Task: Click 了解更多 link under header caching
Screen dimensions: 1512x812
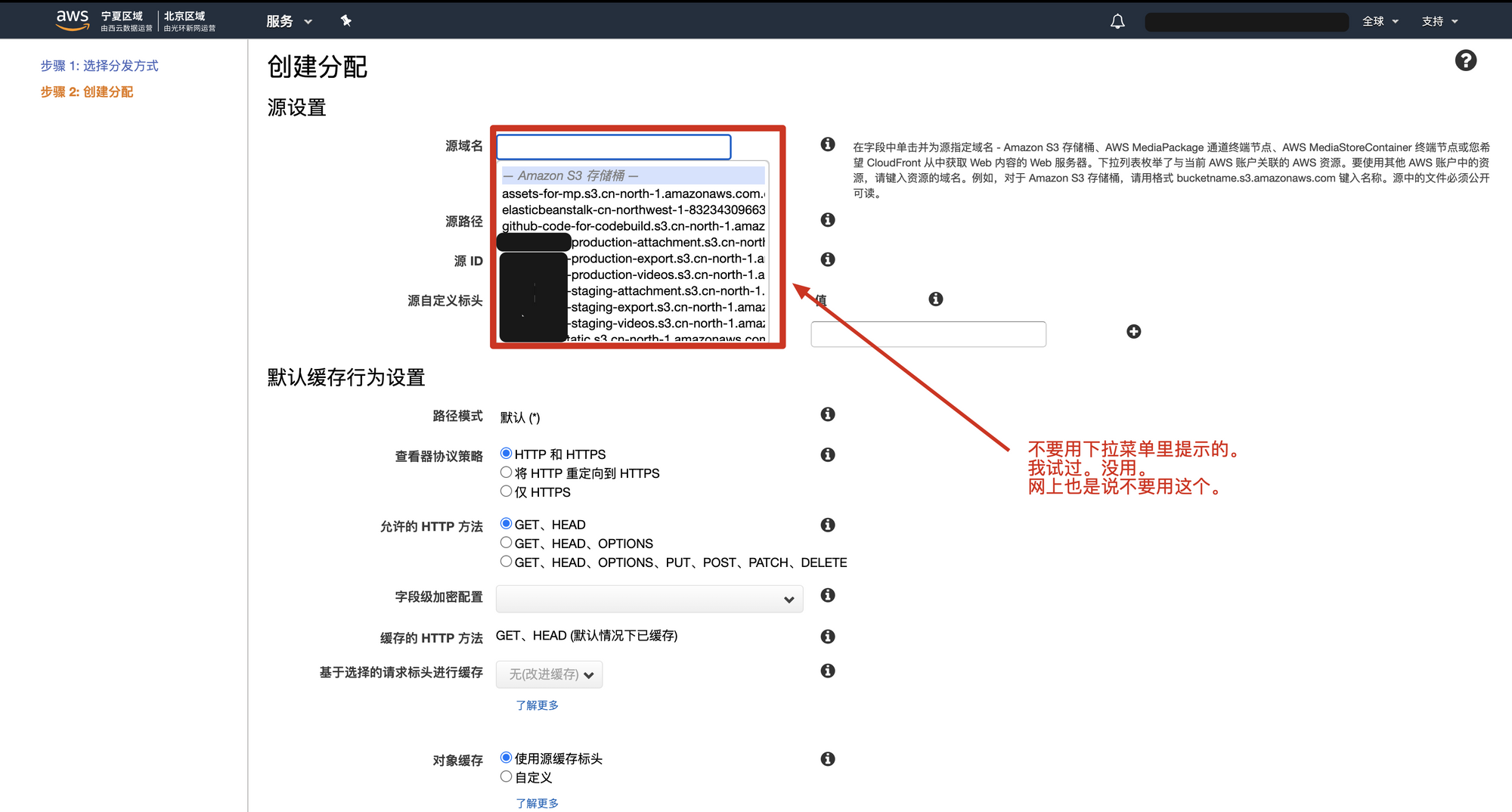Action: click(537, 705)
